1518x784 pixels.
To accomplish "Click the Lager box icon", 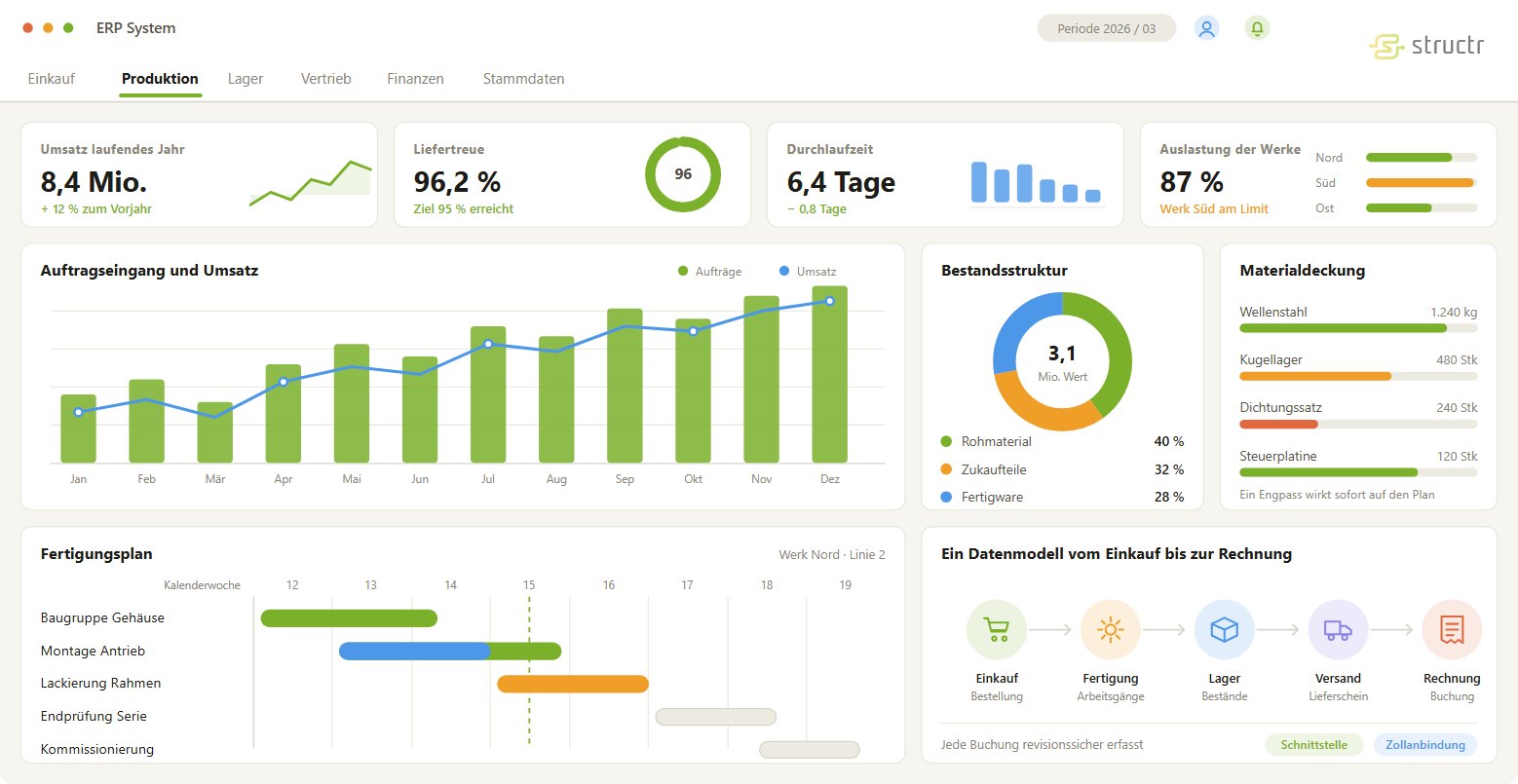I will click(x=1224, y=630).
